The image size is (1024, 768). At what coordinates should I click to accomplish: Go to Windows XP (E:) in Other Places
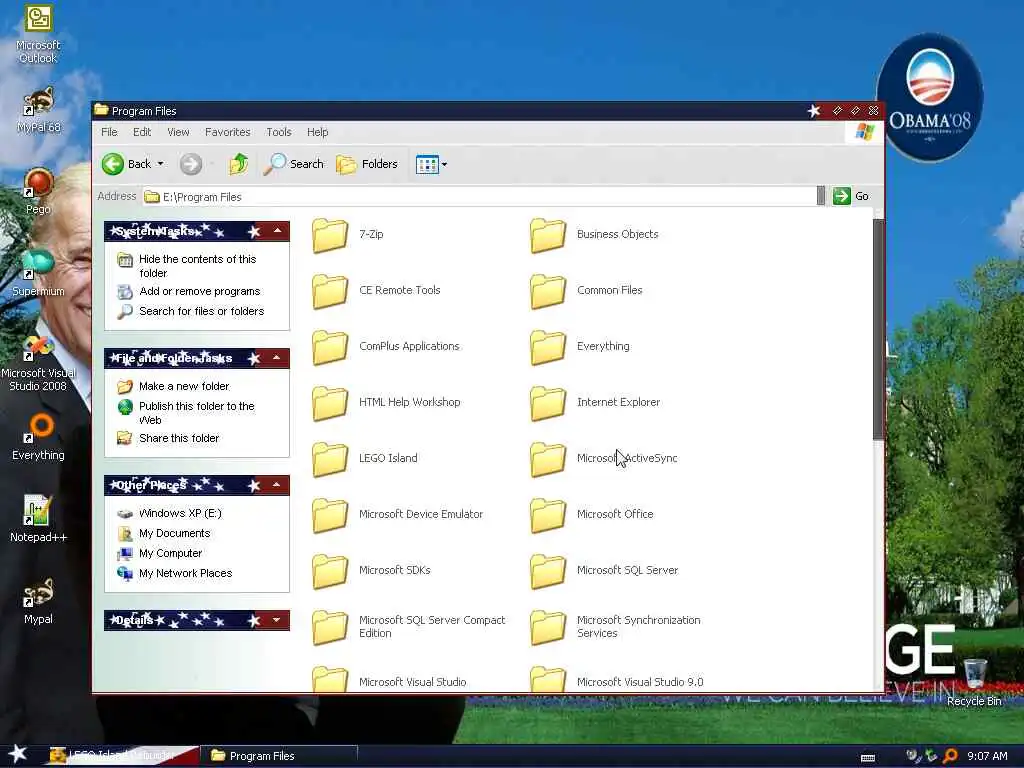coord(180,513)
